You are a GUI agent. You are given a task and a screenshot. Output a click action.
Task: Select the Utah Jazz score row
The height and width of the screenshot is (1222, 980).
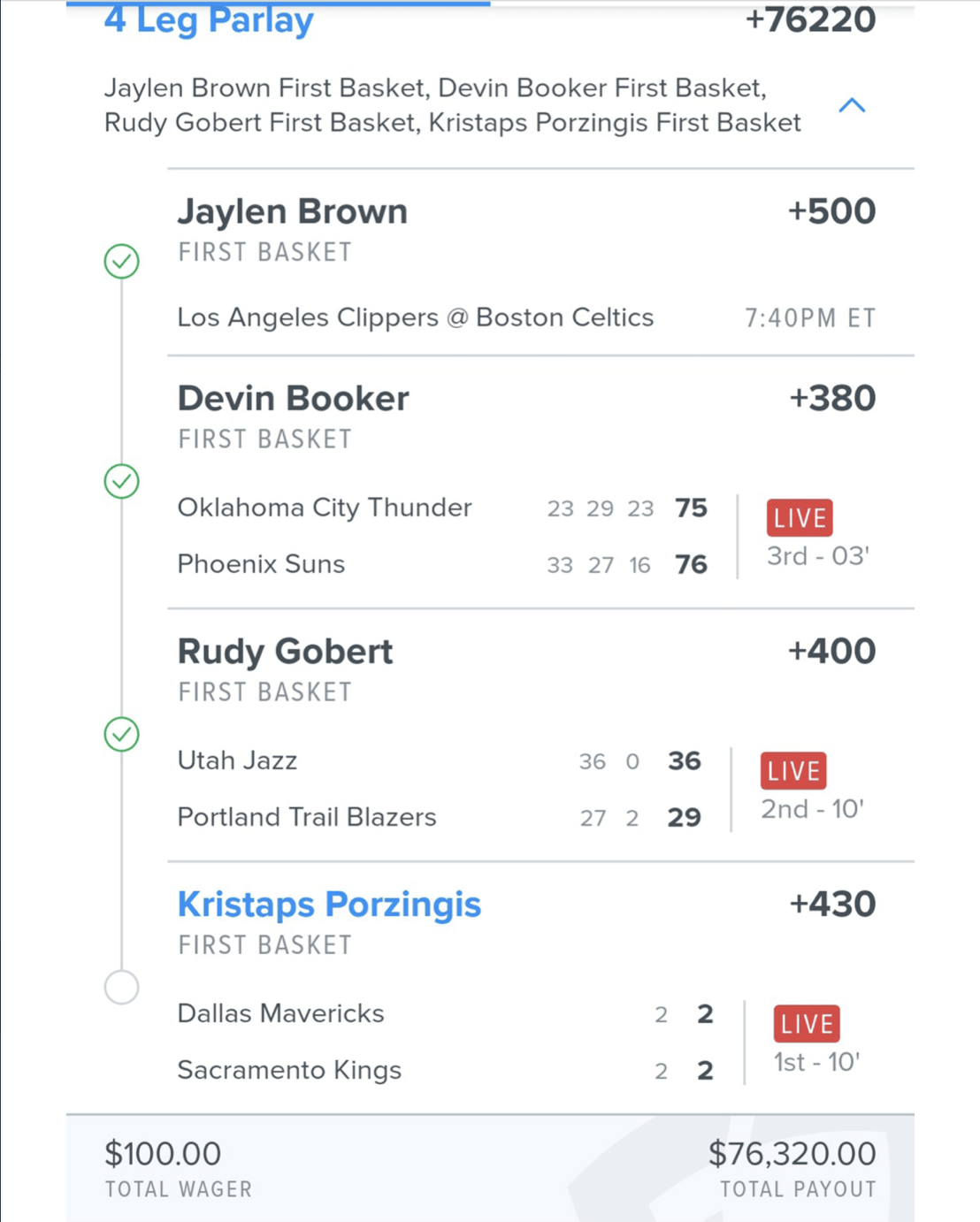click(x=440, y=760)
